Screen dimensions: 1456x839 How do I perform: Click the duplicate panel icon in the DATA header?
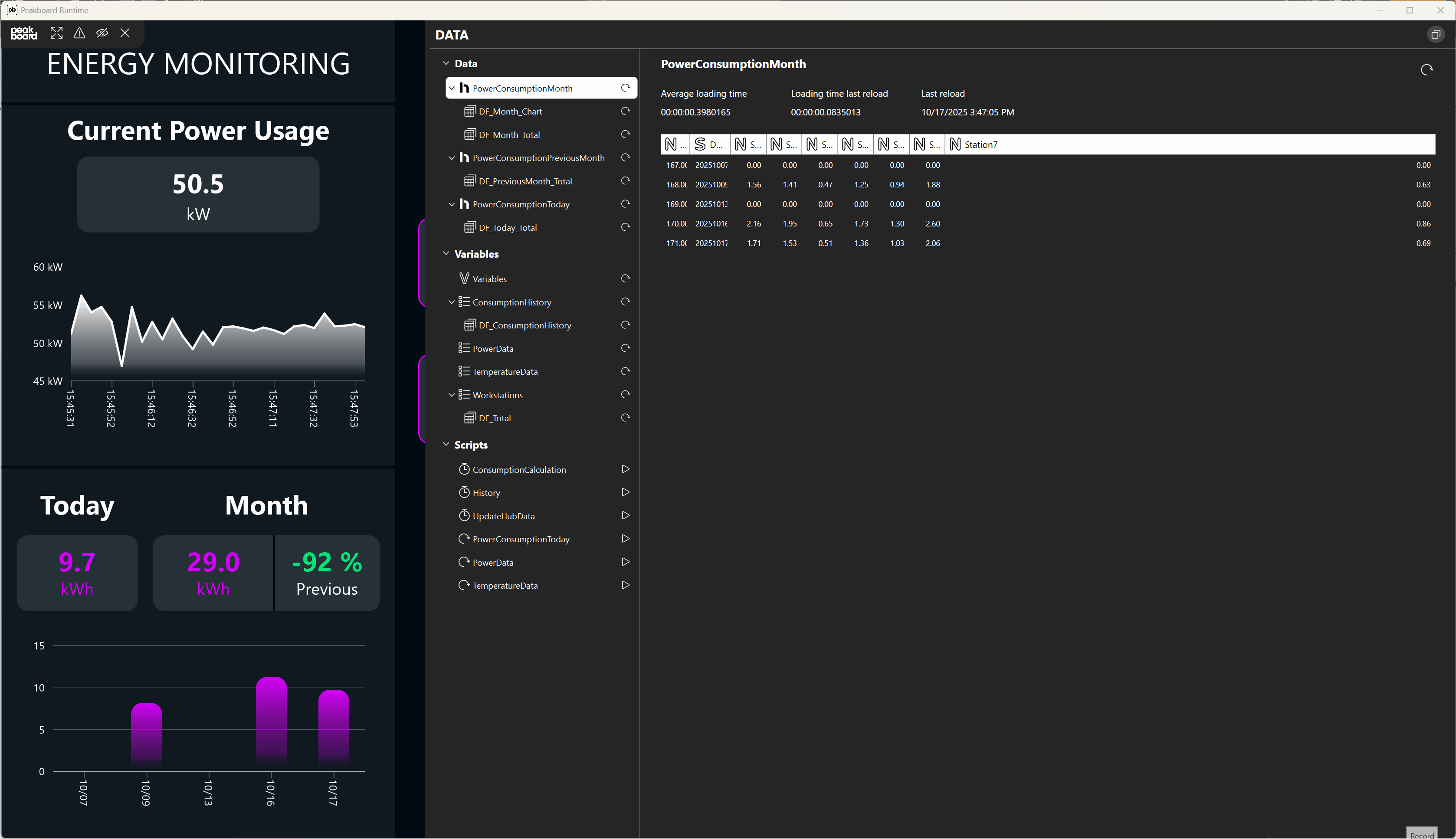(x=1435, y=34)
